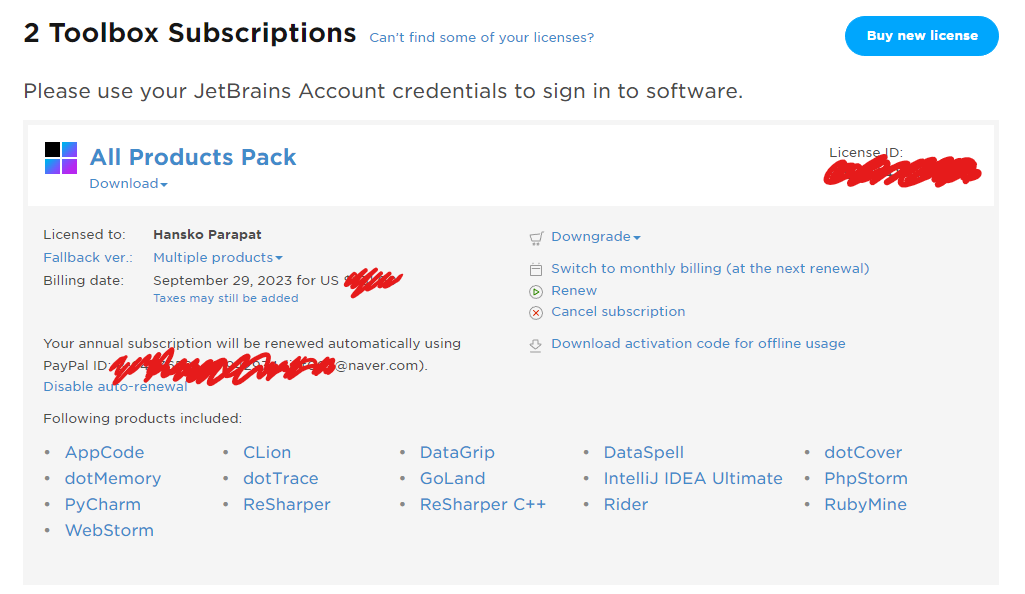Switch to monthly billing at next renewal
The width and height of the screenshot is (1025, 594).
[x=710, y=269]
